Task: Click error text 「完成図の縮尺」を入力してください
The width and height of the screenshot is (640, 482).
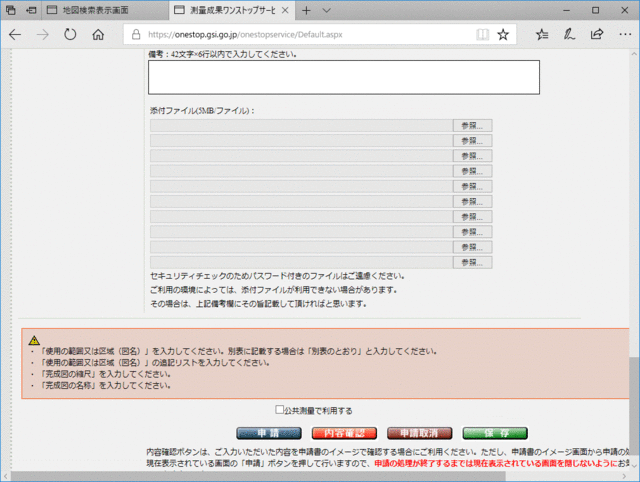Action: [105, 374]
